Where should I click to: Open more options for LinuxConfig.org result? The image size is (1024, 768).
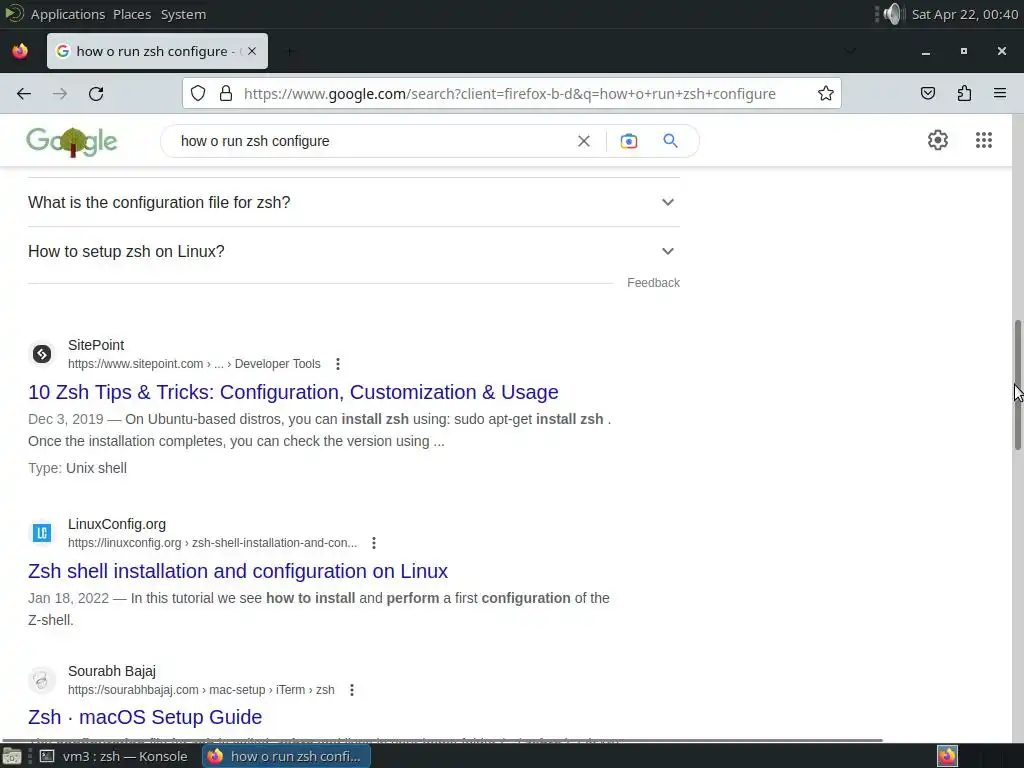(x=374, y=543)
